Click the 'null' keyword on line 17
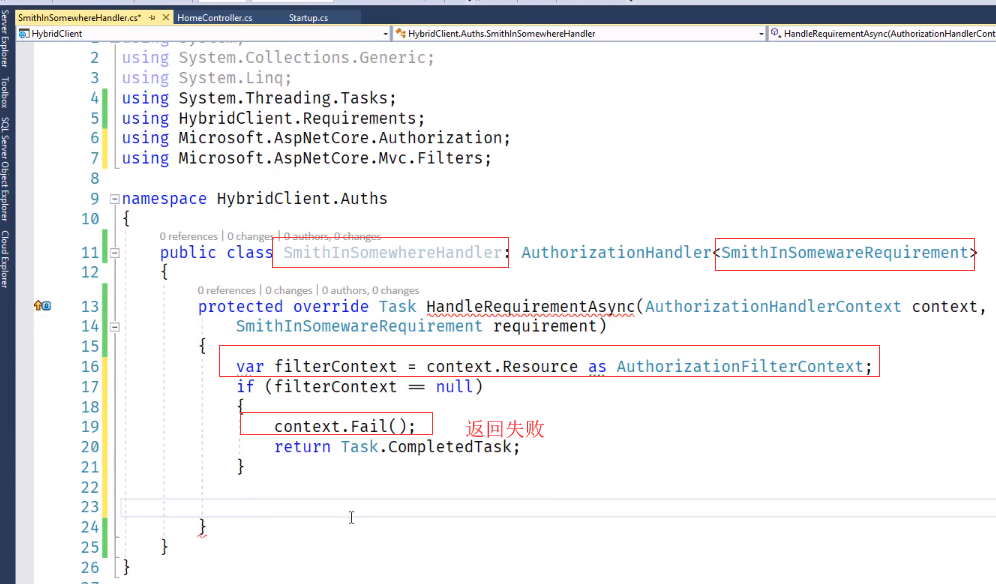 click(x=454, y=387)
